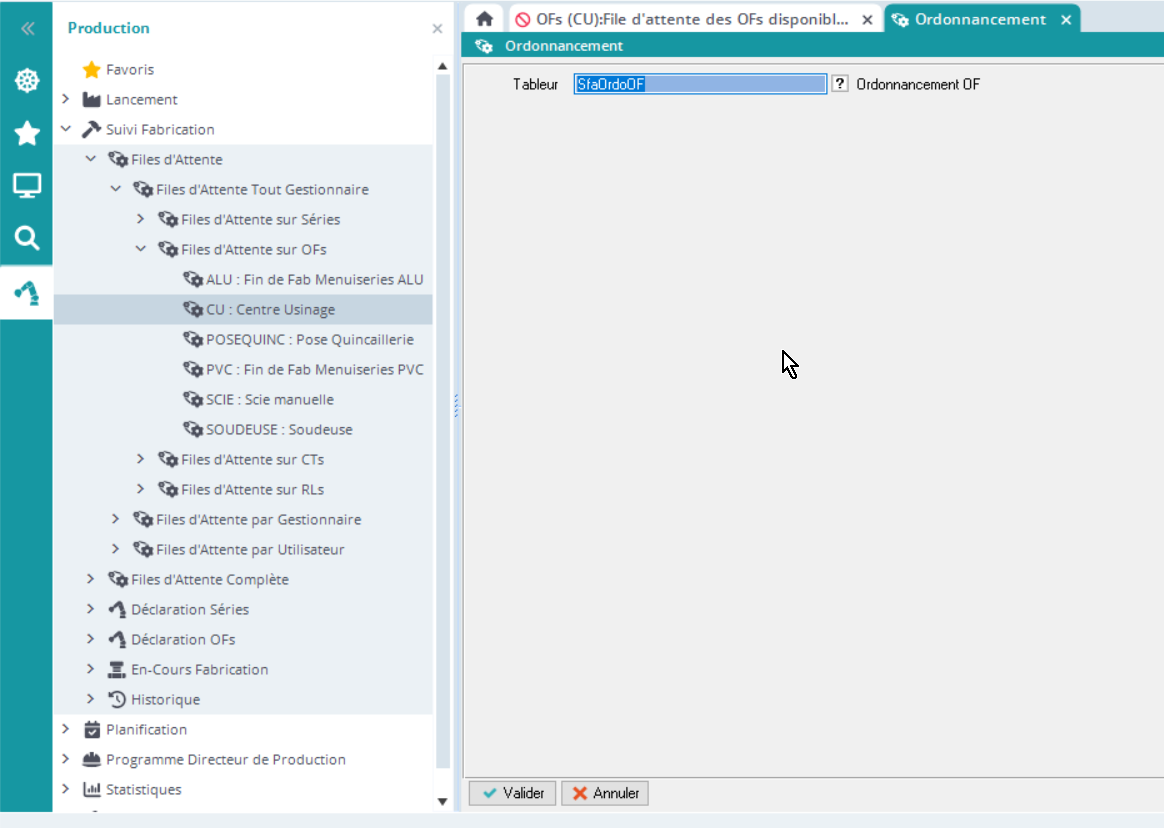Open the search magnifier sidebar icon
This screenshot has width=1164, height=828.
(27, 238)
